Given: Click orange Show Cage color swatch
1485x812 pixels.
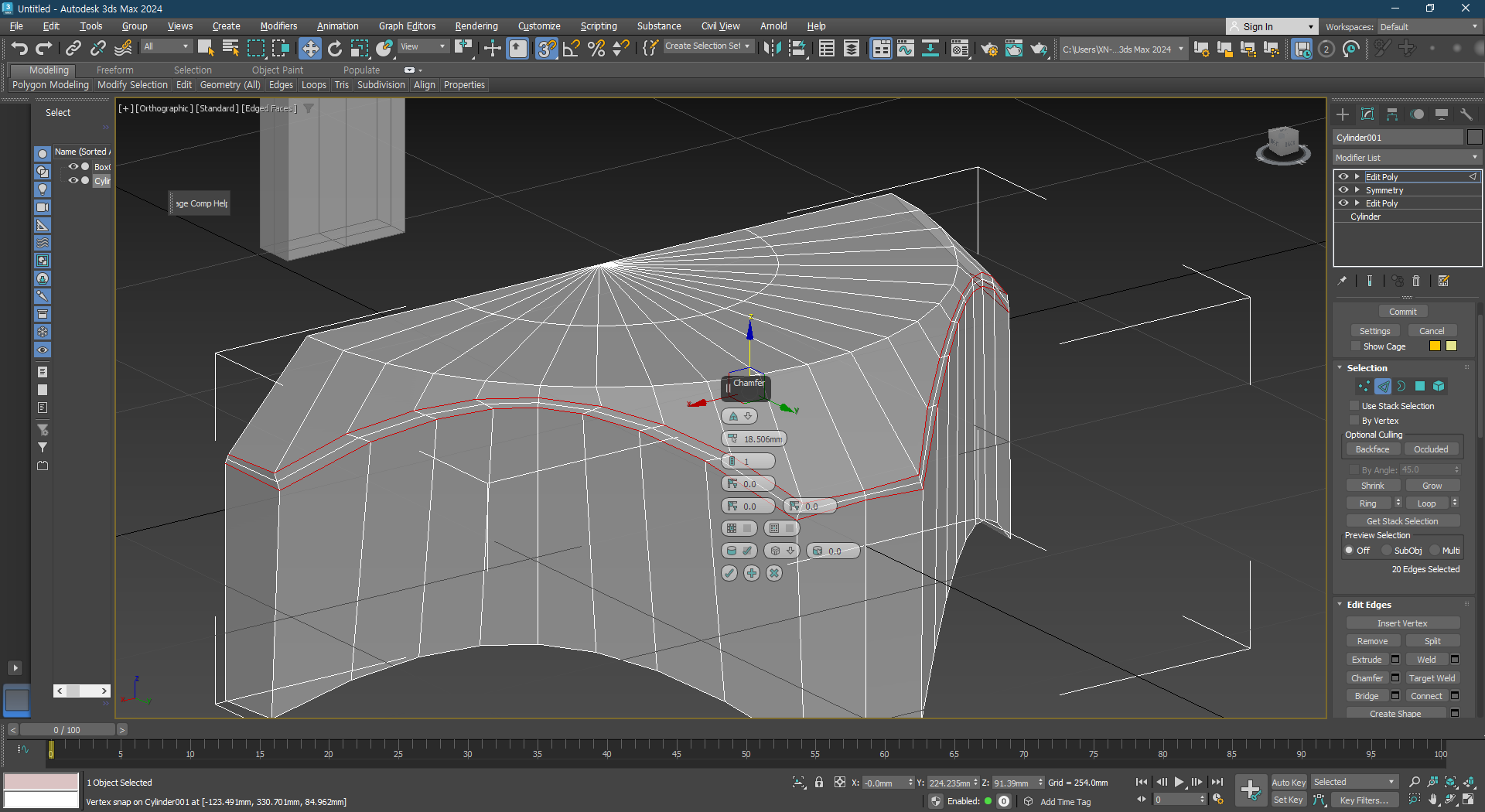Looking at the screenshot, I should point(1435,346).
